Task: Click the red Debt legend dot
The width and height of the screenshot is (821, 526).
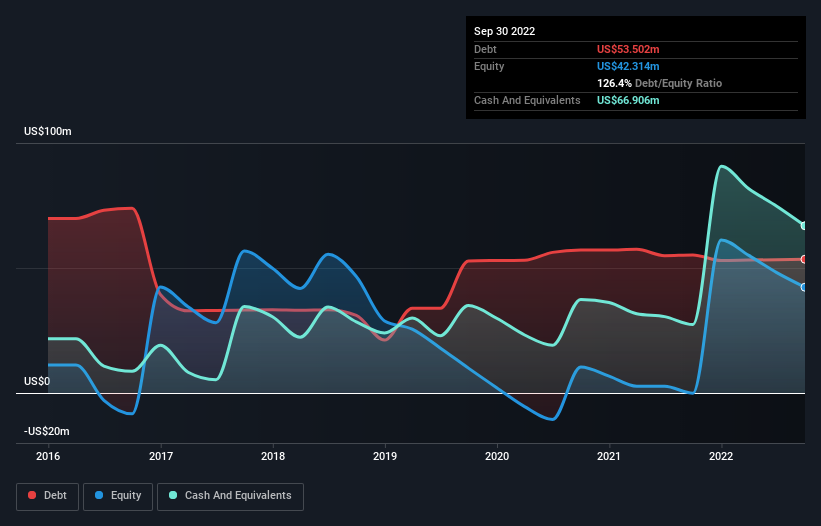Action: click(32, 495)
